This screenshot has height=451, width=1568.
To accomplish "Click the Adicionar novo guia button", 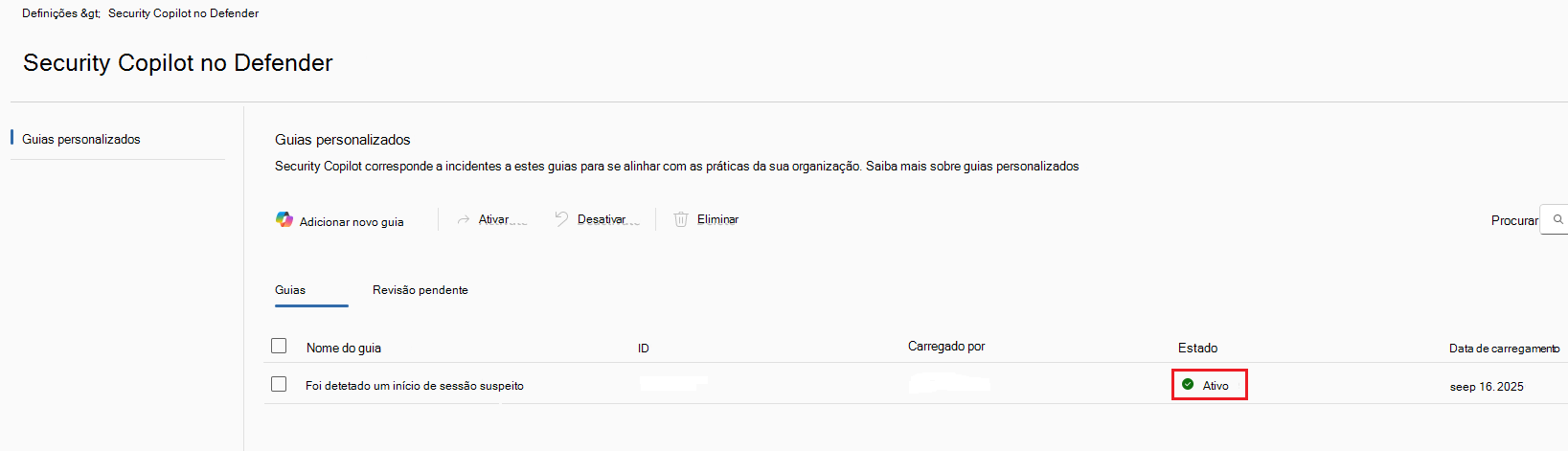I will click(x=340, y=220).
